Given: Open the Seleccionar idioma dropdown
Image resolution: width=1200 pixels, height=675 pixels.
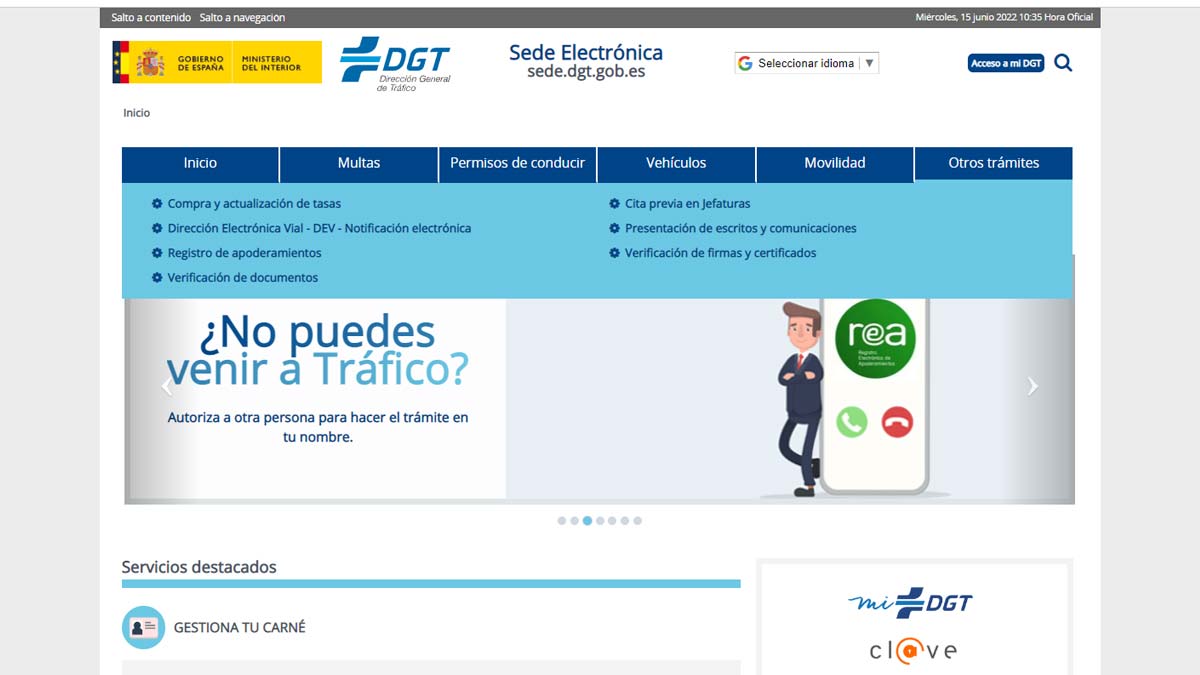Looking at the screenshot, I should click(806, 63).
